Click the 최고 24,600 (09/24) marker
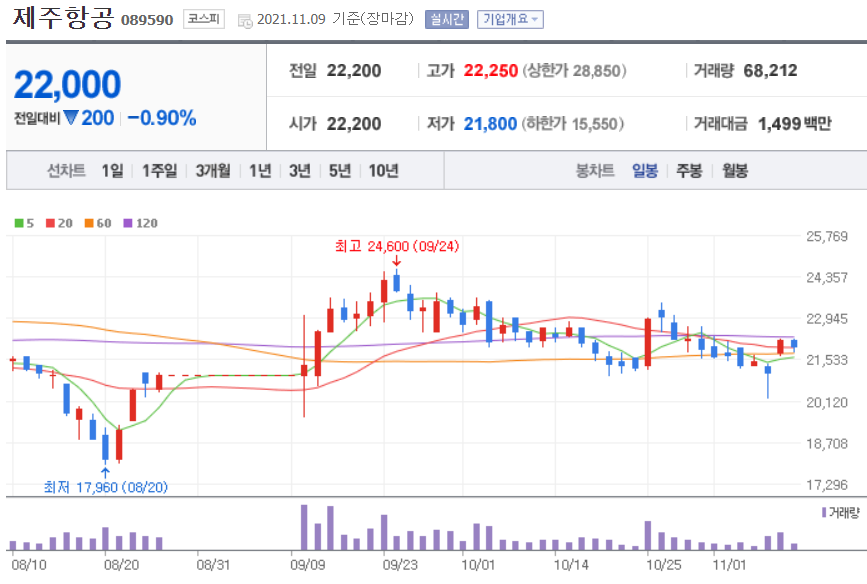 click(397, 246)
